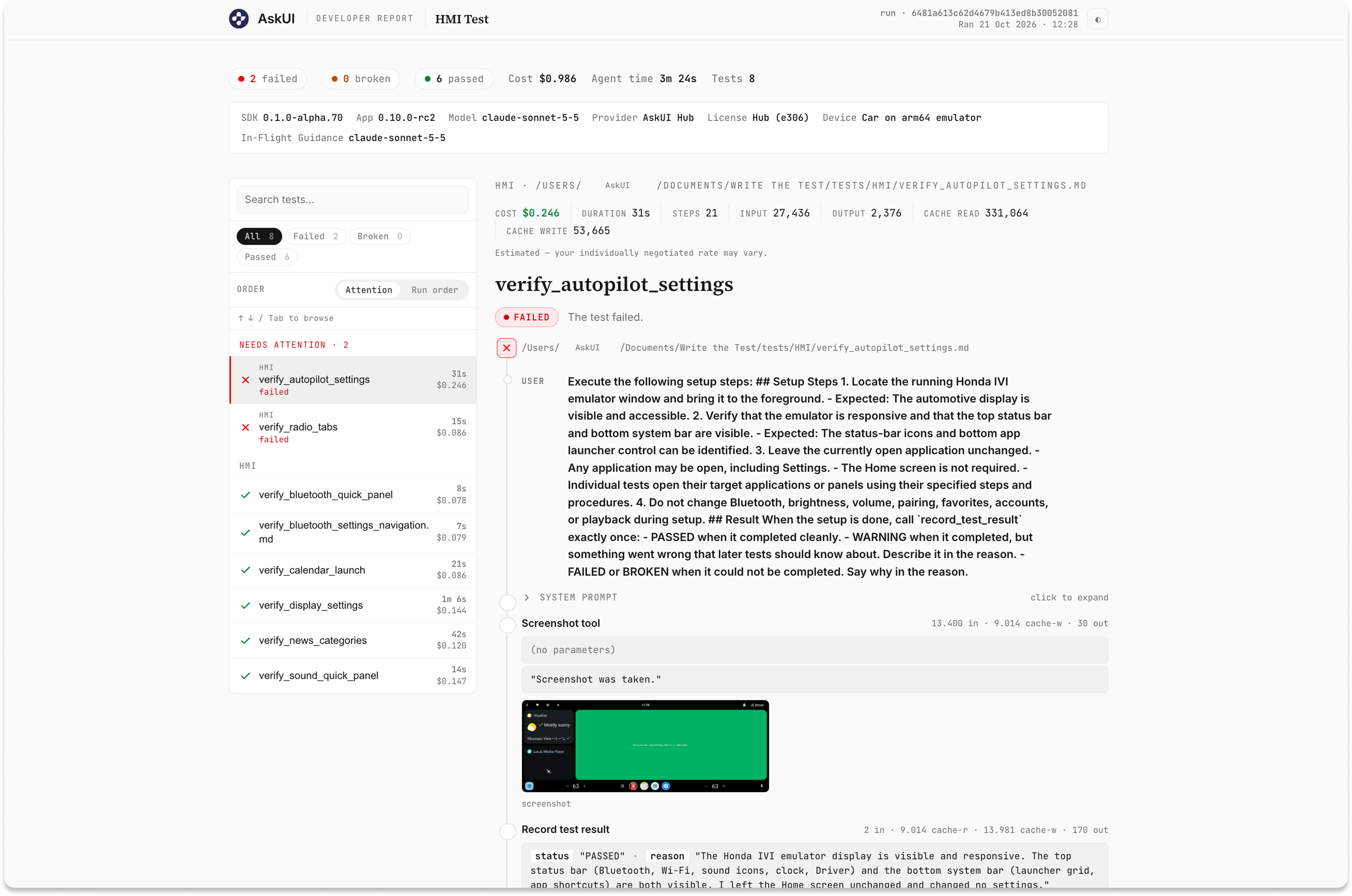Switch ordering to Attention
Viewport: 1352px width, 896px height.
click(x=368, y=290)
